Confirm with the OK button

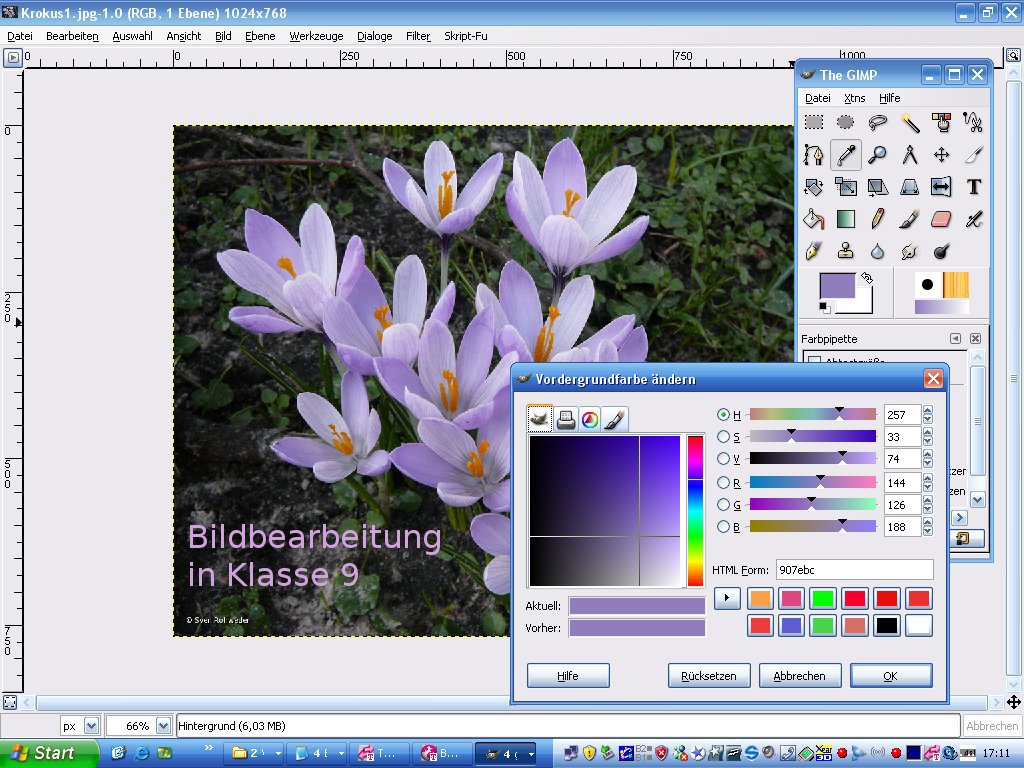tap(890, 675)
